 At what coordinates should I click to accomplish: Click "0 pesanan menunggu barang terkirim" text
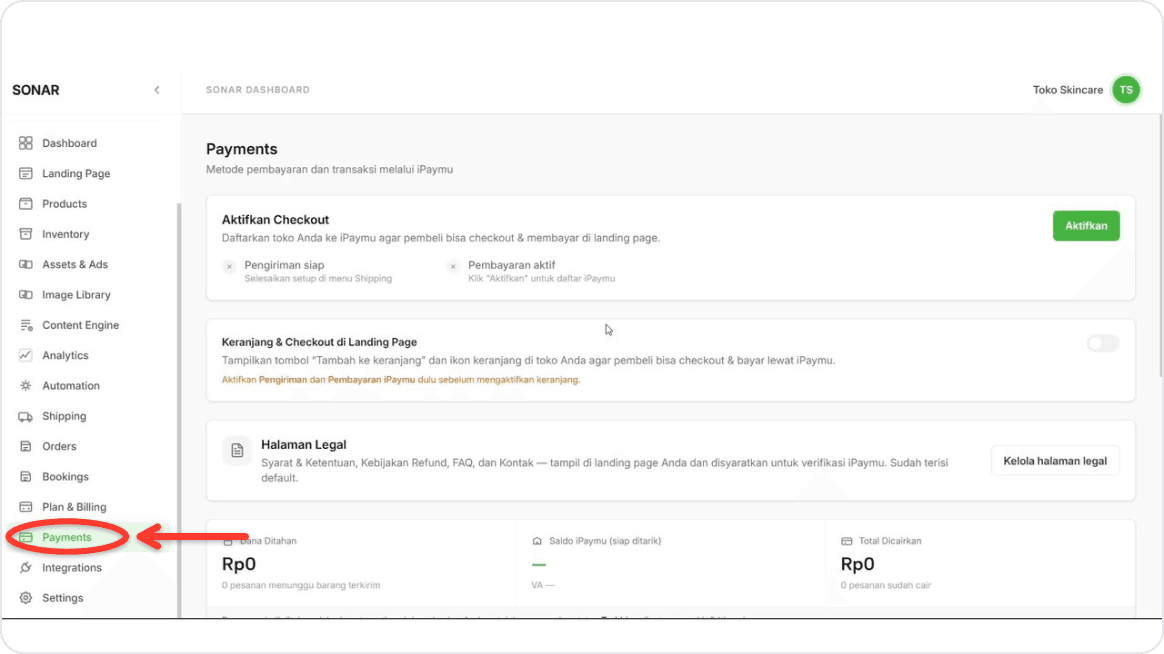pyautogui.click(x=301, y=585)
